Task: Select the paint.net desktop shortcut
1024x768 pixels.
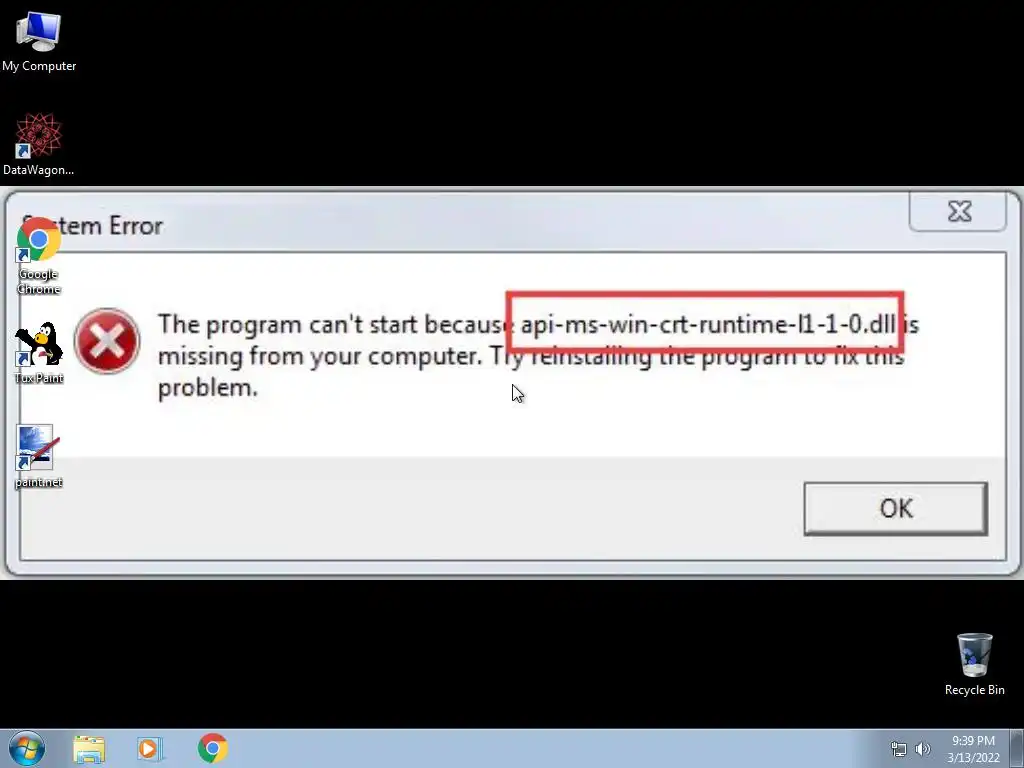Action: pos(39,456)
